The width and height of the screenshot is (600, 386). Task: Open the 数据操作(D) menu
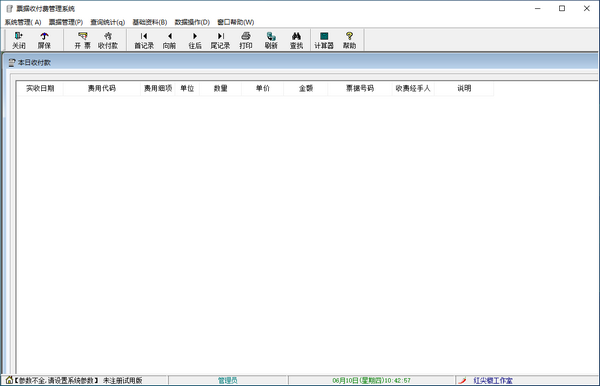[192, 22]
